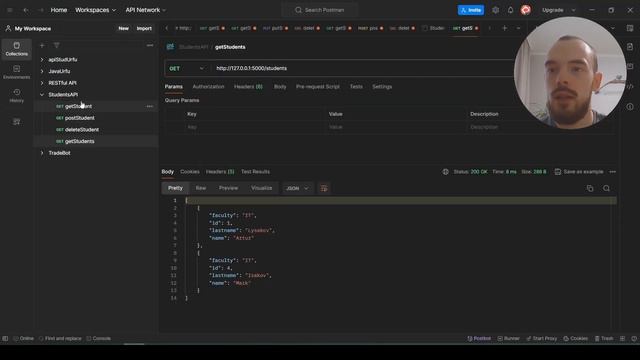Open the settings gear icon in the header
This screenshot has width=640, height=360.
(495, 10)
